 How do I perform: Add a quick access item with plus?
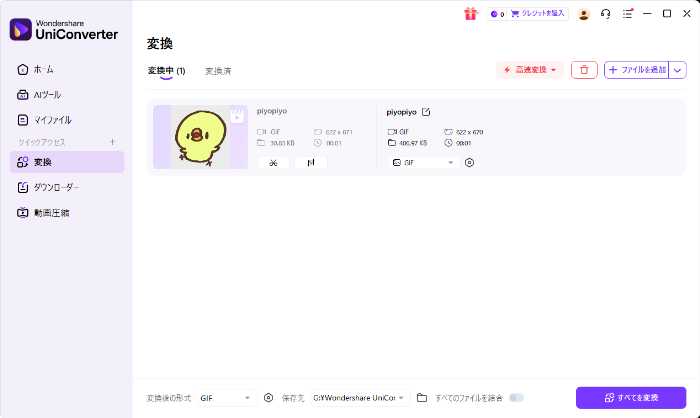tap(112, 142)
